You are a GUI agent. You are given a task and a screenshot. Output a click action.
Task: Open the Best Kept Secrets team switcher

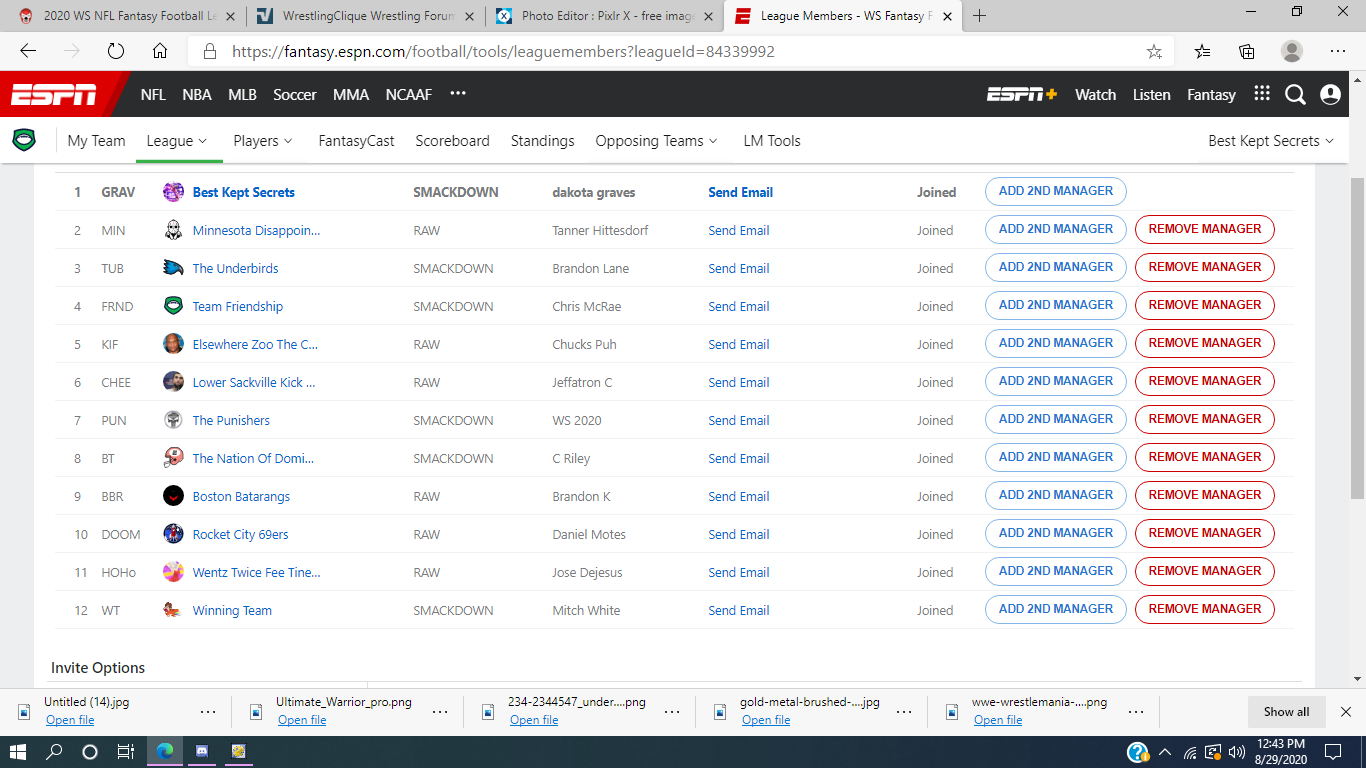coord(1271,141)
